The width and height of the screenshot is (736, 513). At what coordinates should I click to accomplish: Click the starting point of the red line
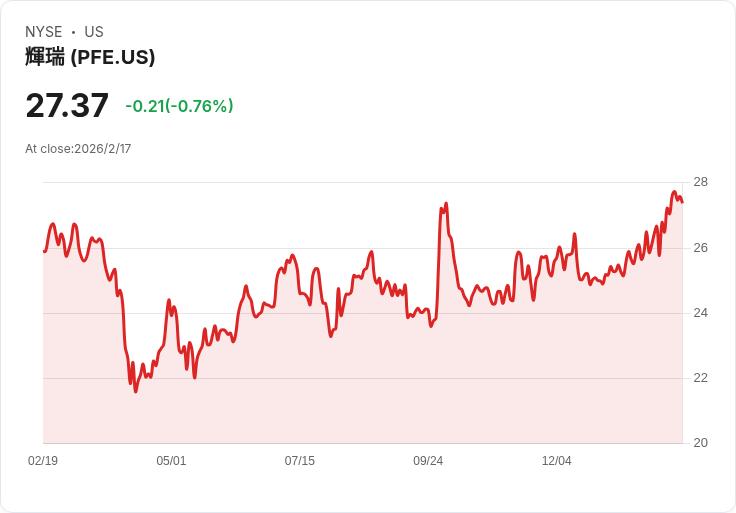44,251
